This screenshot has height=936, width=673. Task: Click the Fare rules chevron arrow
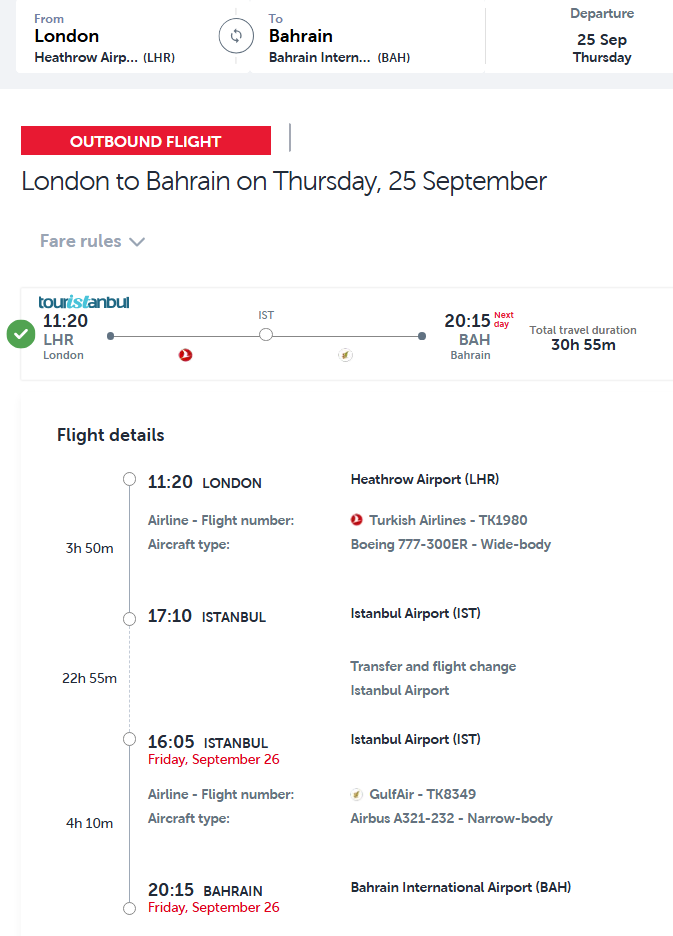[x=137, y=242]
